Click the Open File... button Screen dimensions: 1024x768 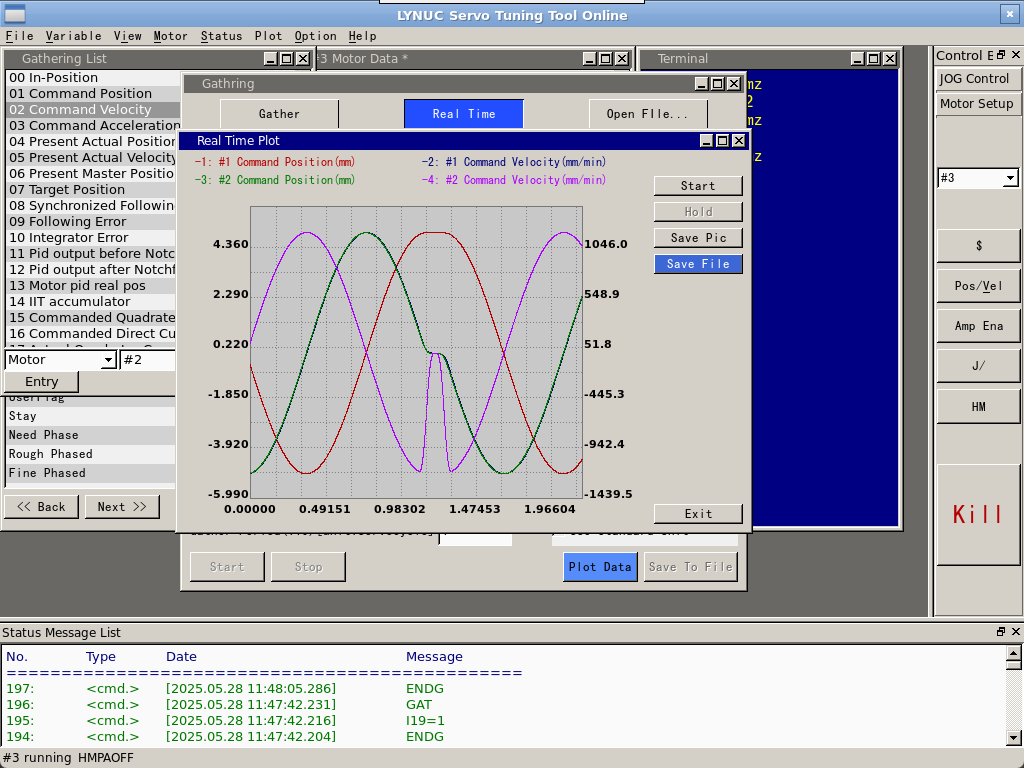[x=648, y=114]
